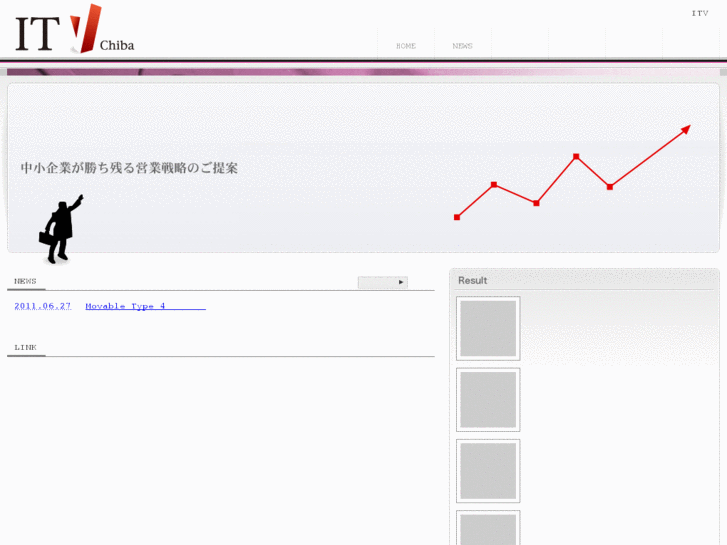Open the NEWS navigation item
This screenshot has width=727, height=545.
tap(462, 46)
